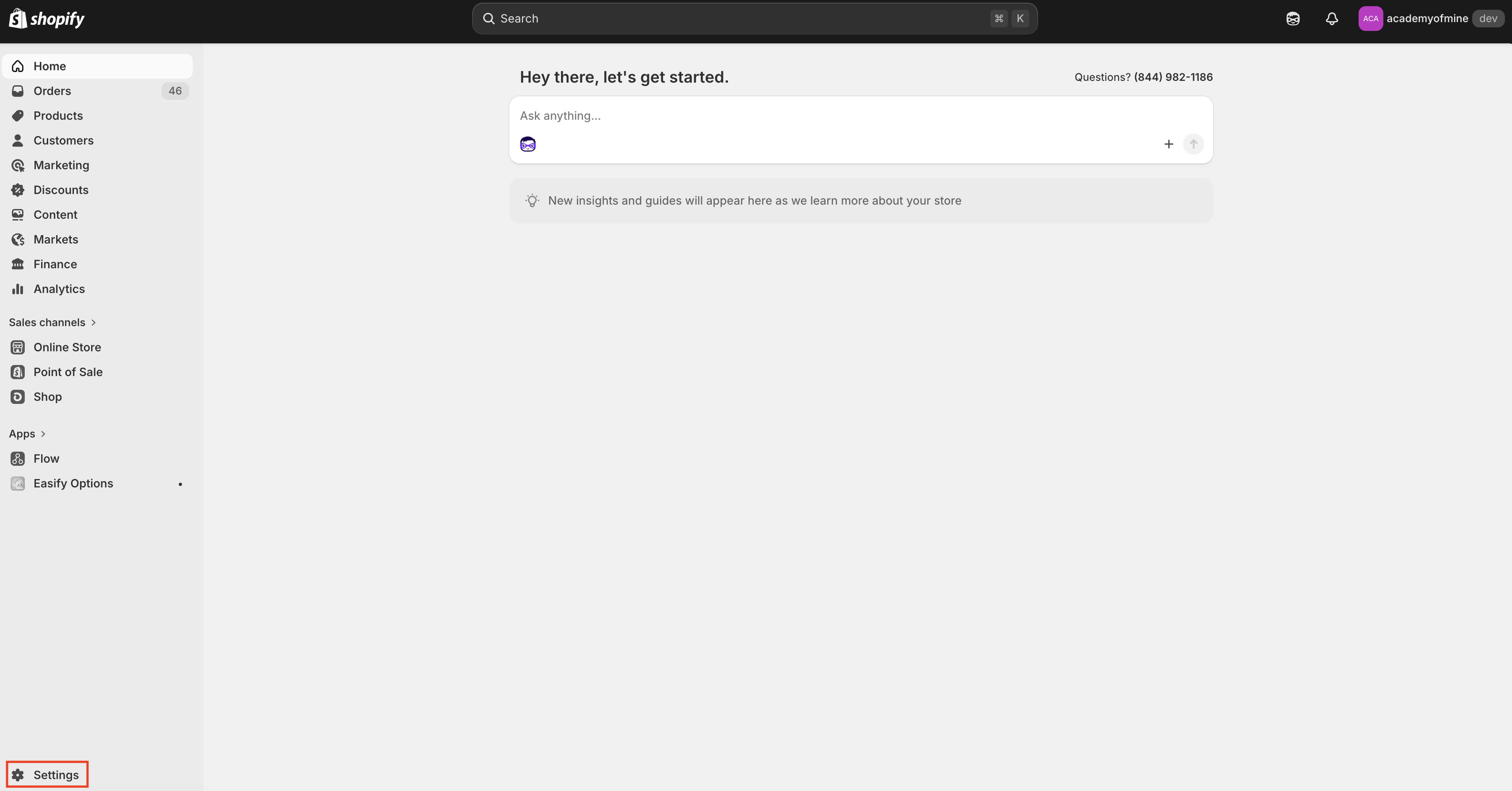Screen dimensions: 1512x791
Task: Open the Flow app icon
Action: (x=18, y=458)
